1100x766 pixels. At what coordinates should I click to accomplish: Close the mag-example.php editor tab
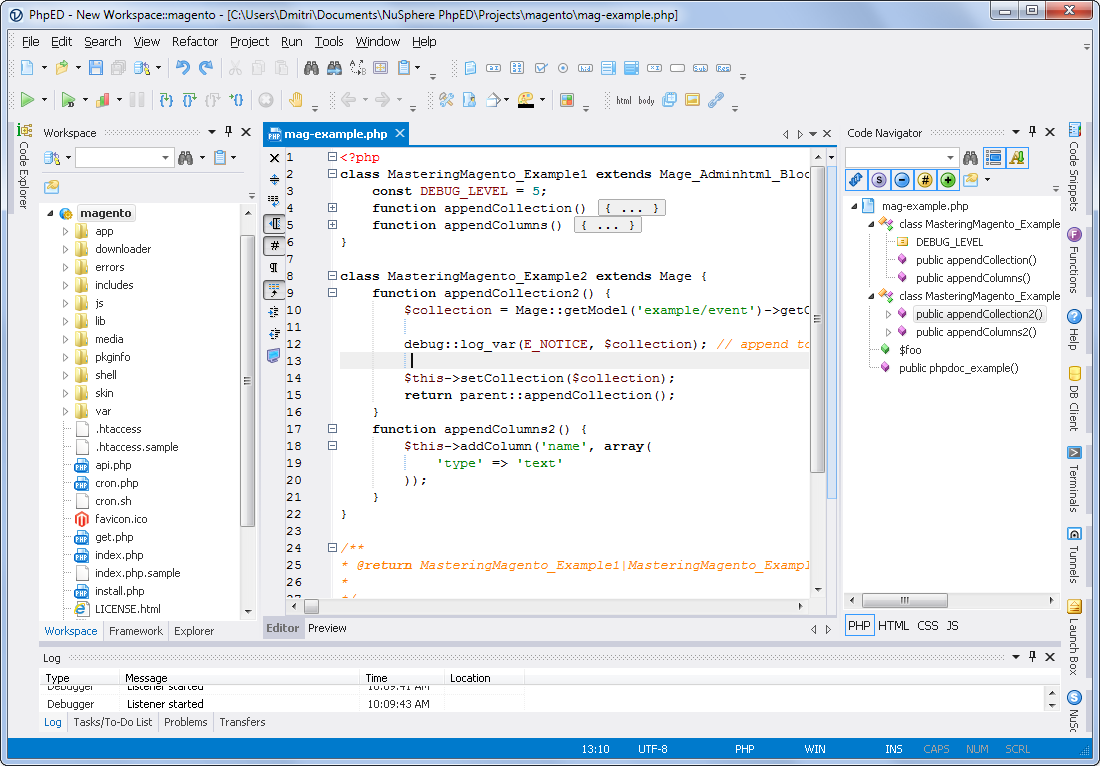click(x=400, y=133)
